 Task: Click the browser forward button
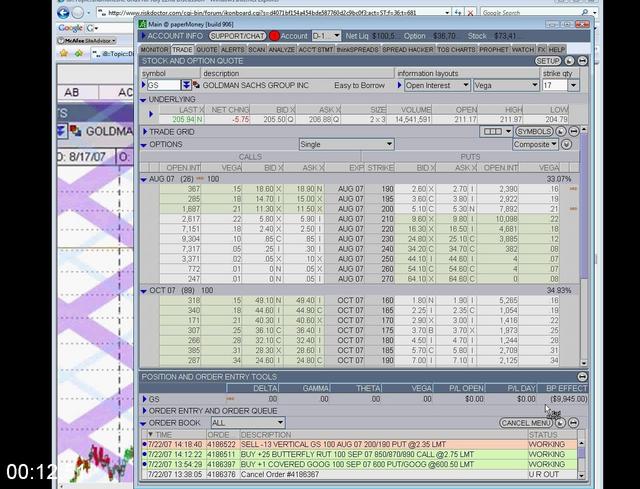pyautogui.click(x=78, y=13)
